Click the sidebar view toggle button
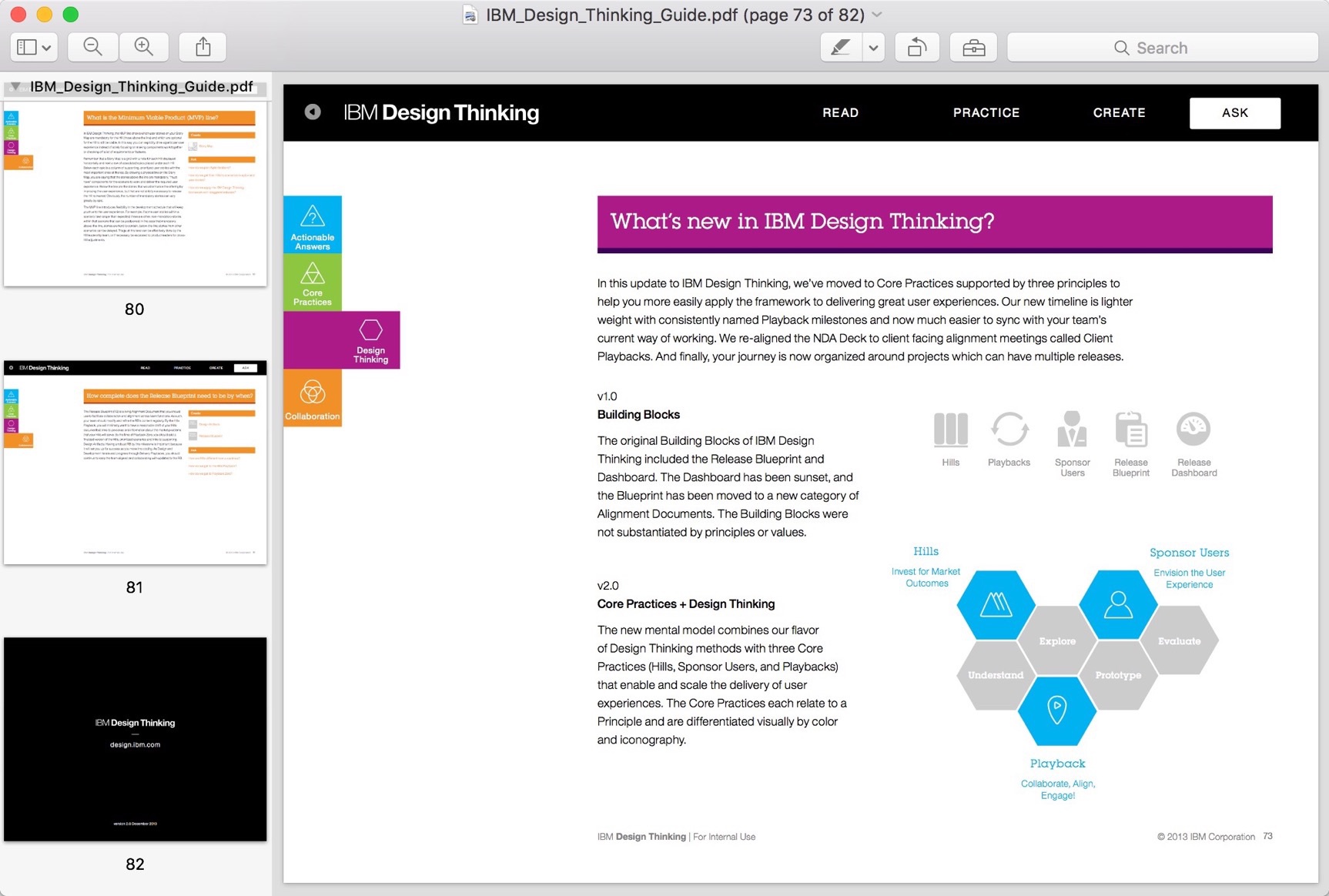The height and width of the screenshot is (896, 1329). (34, 48)
